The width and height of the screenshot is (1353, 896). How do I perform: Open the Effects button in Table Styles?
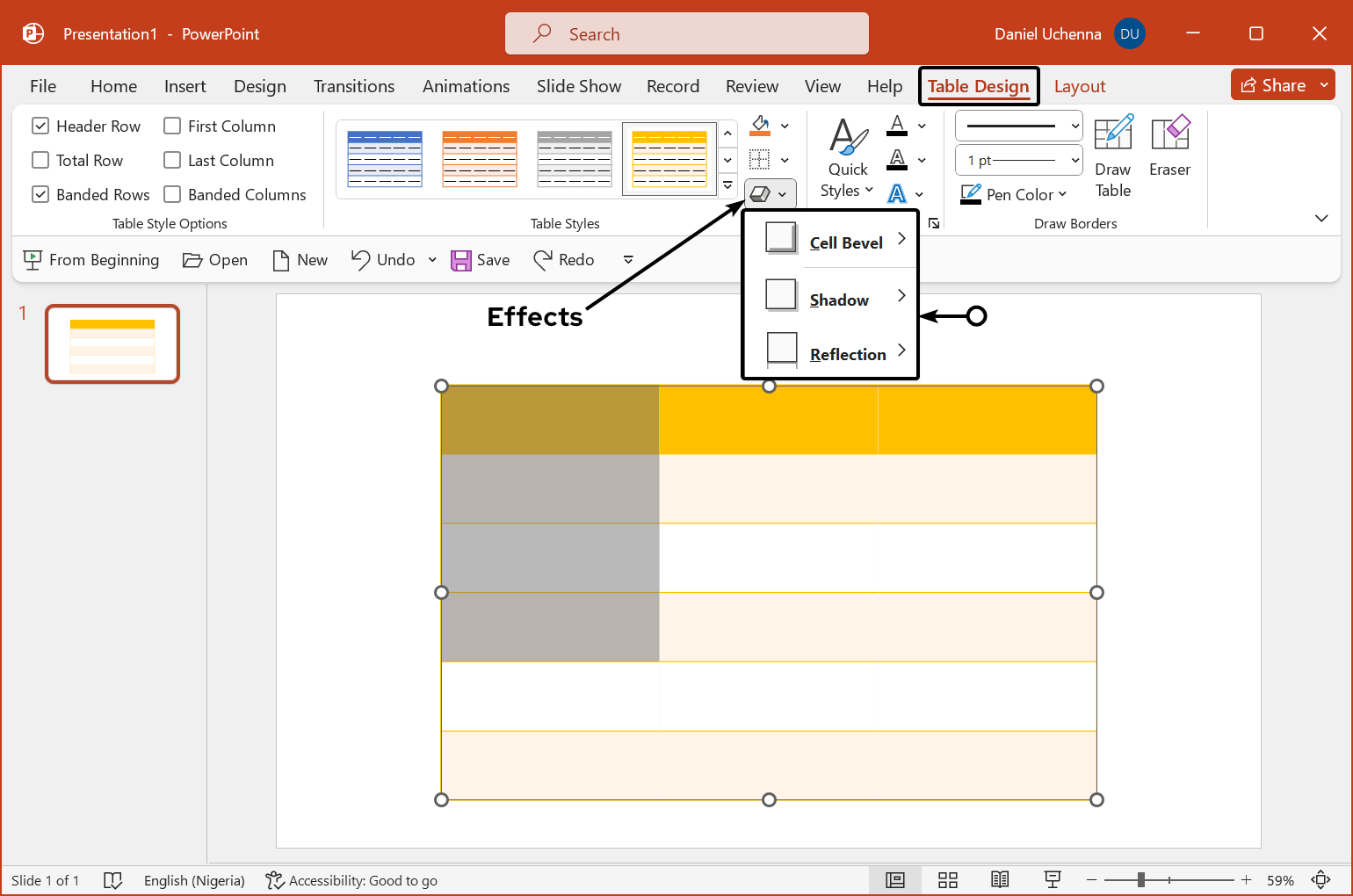click(770, 193)
